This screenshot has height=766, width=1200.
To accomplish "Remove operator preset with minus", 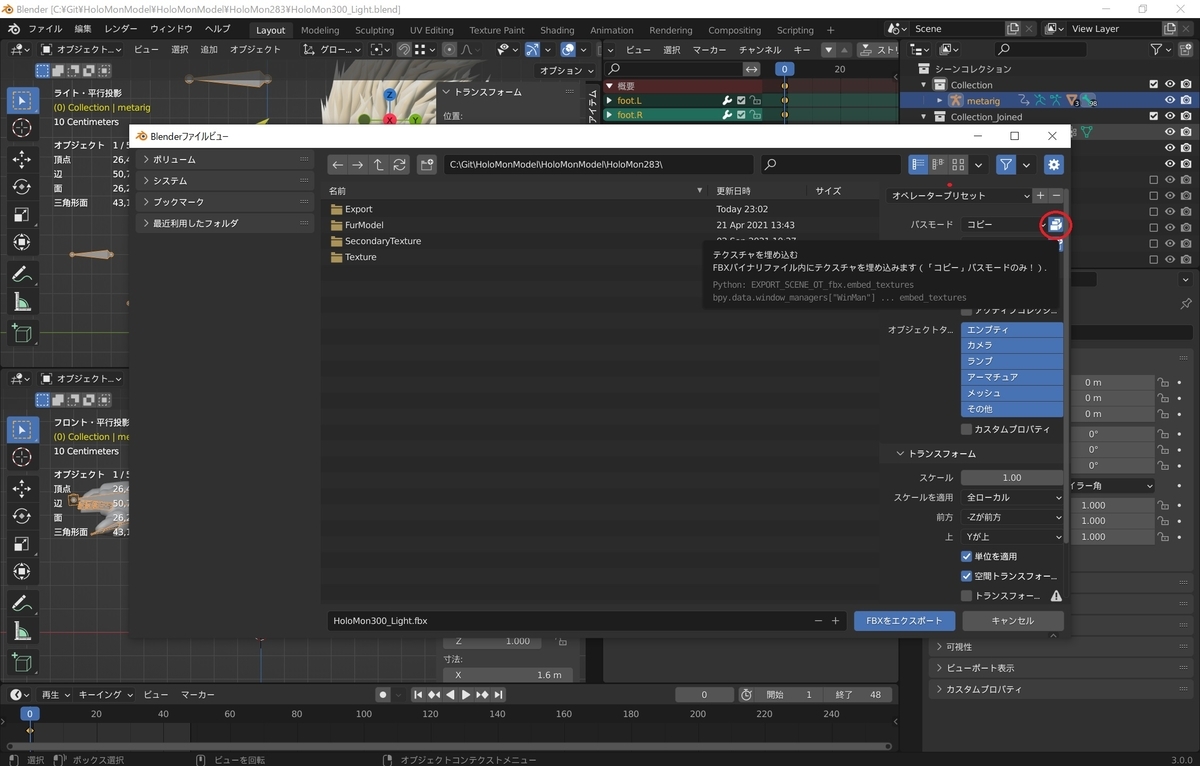I will (x=1056, y=196).
